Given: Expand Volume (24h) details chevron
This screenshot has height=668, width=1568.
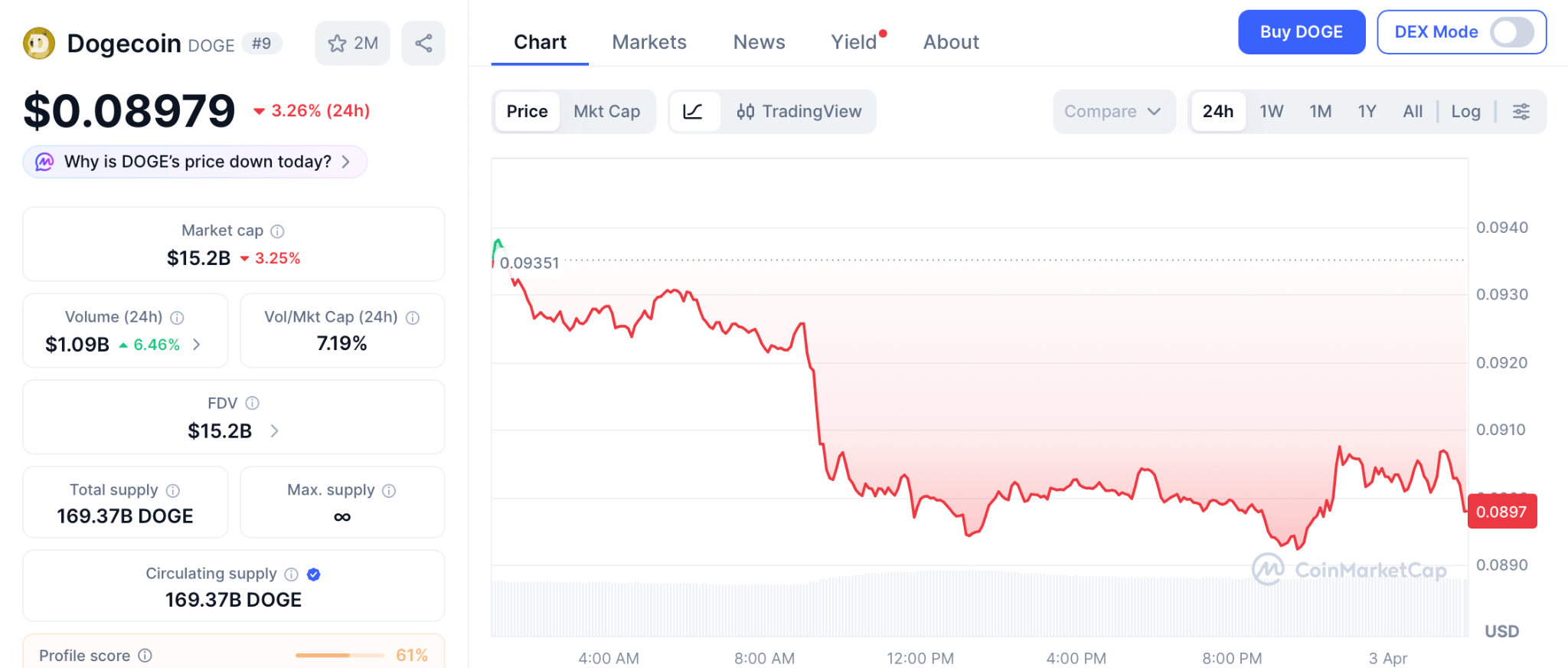Looking at the screenshot, I should [197, 345].
